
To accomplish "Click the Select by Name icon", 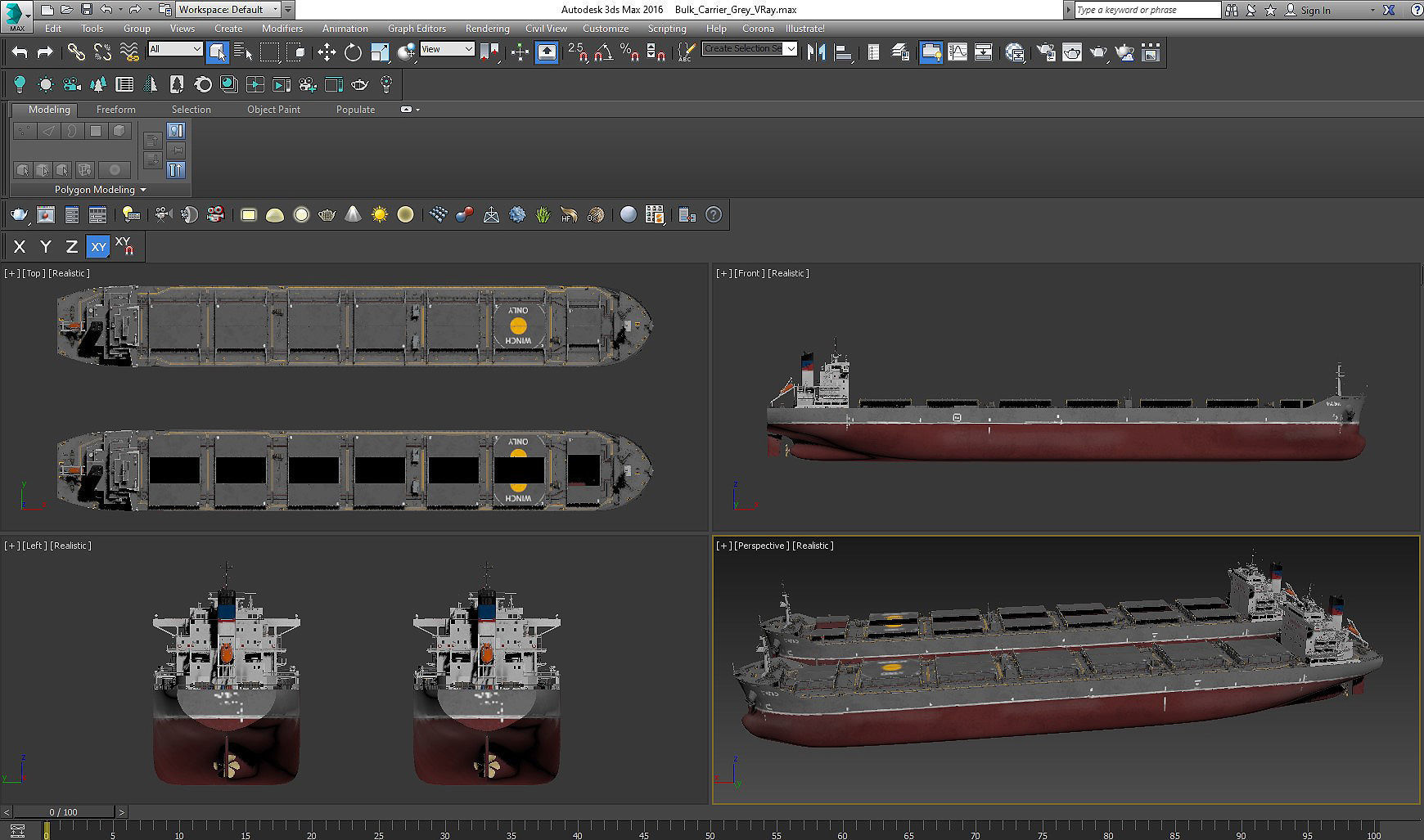I will pos(243,52).
